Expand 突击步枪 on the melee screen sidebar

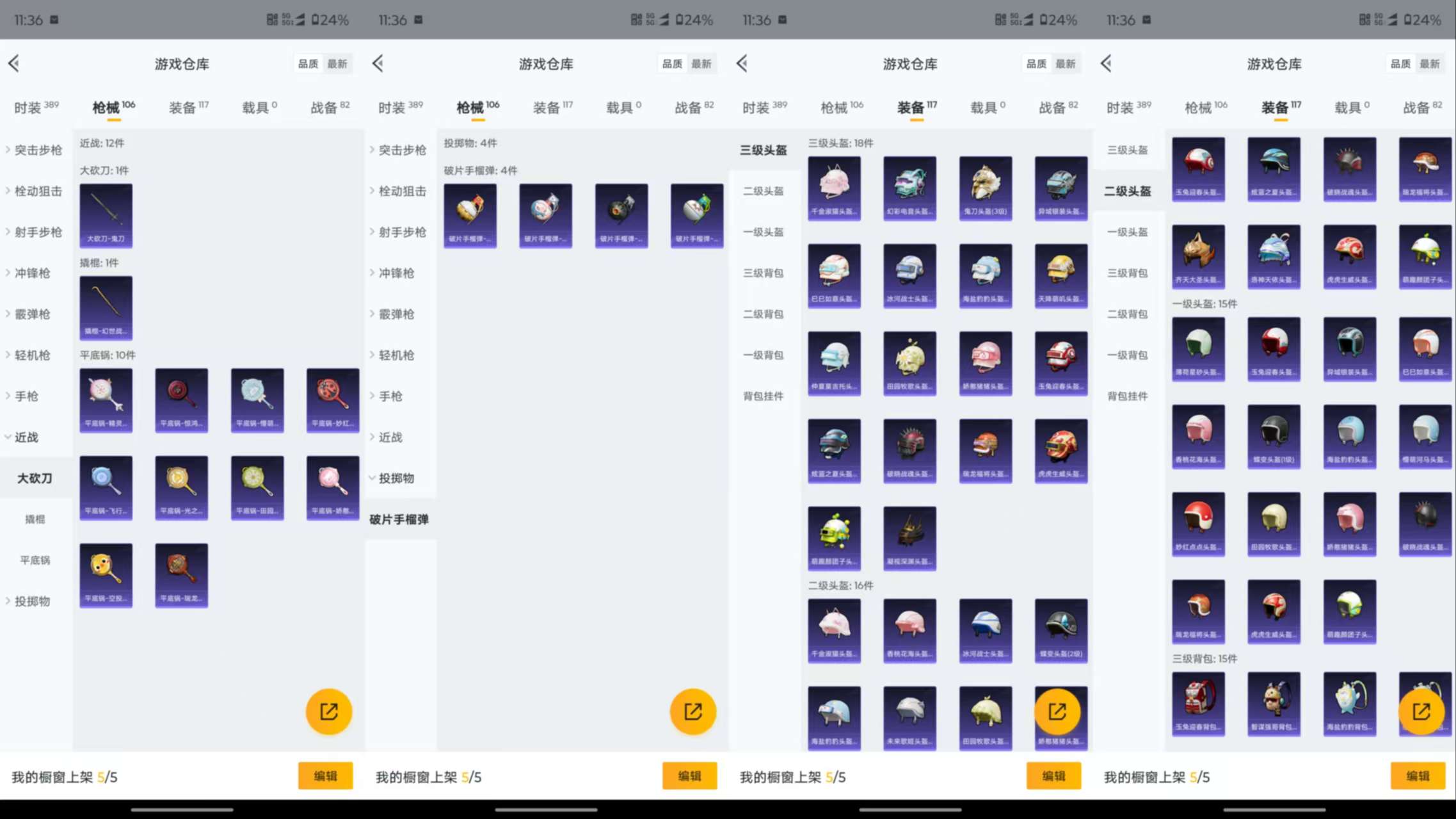[x=35, y=150]
